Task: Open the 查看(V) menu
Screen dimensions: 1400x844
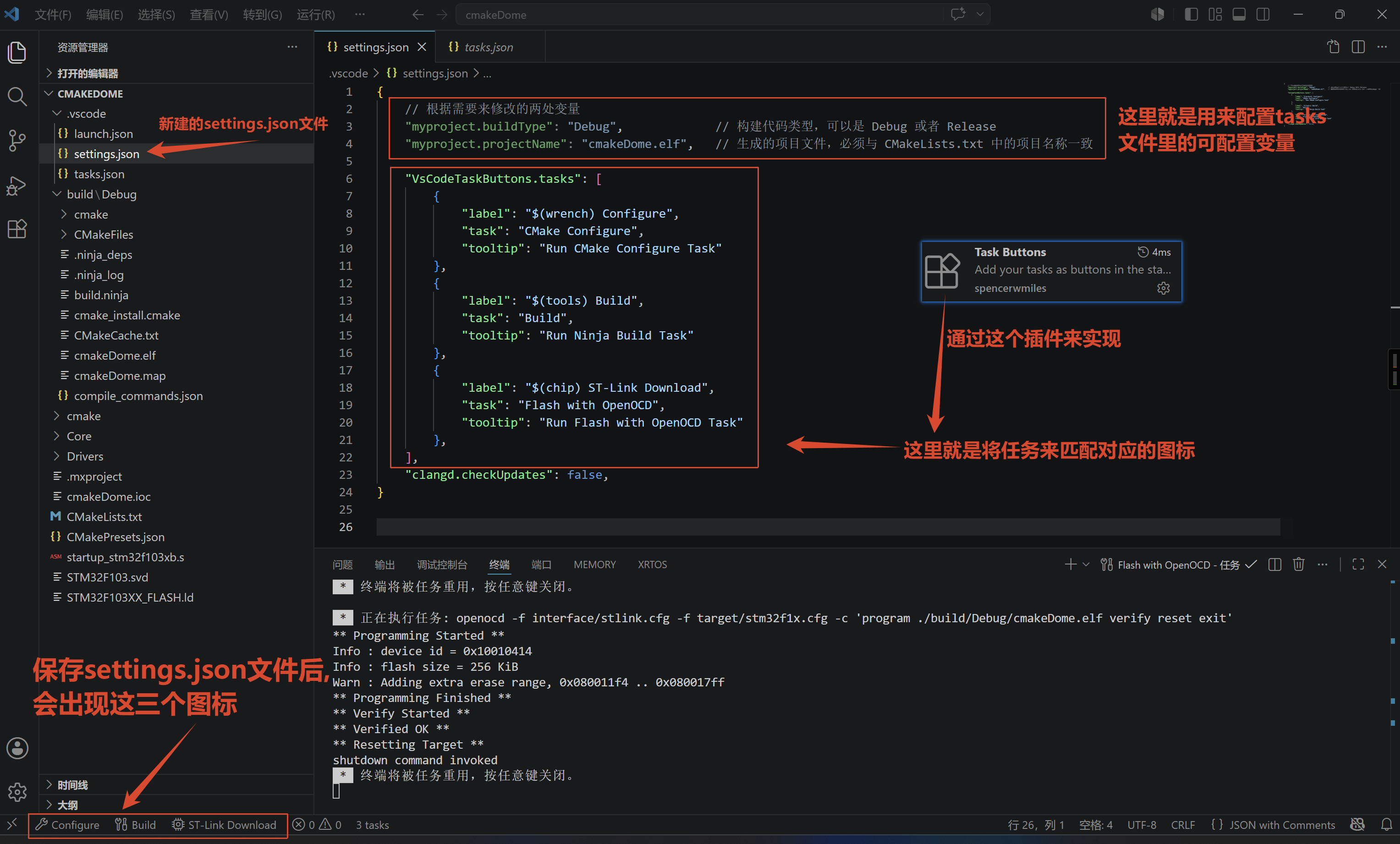Action: (209, 15)
